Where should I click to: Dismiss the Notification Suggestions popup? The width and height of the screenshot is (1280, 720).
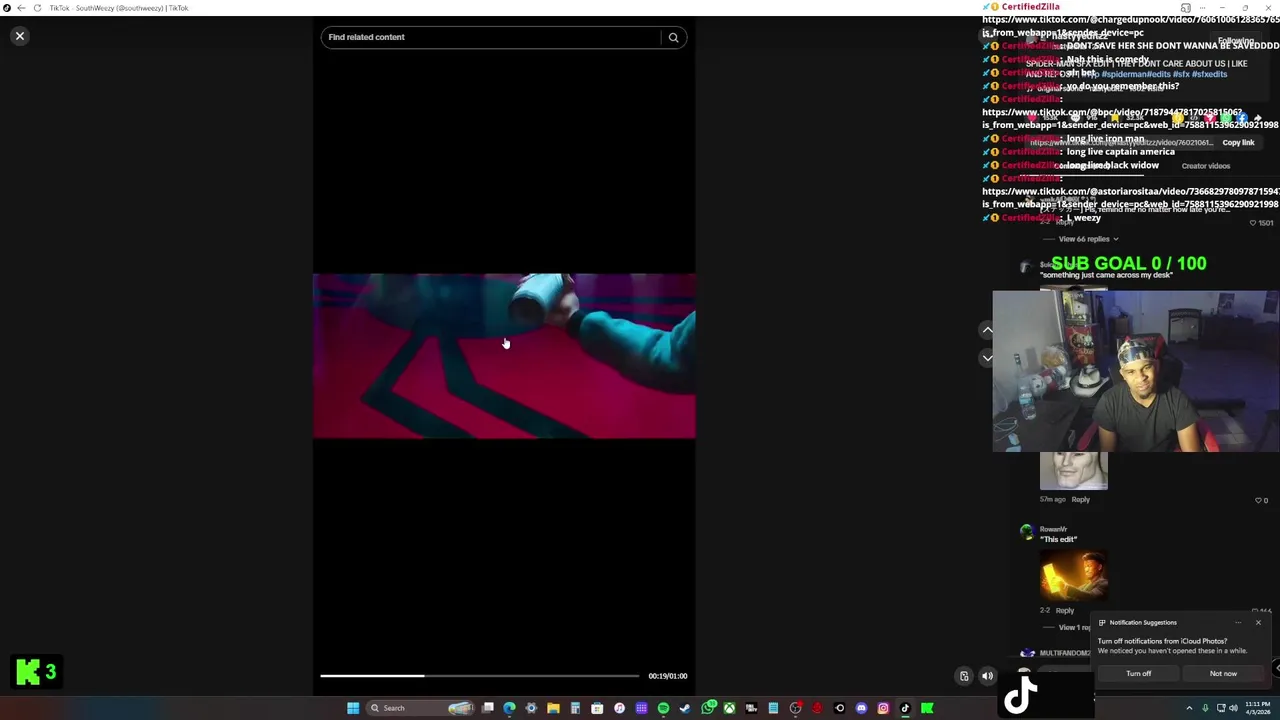click(1258, 622)
